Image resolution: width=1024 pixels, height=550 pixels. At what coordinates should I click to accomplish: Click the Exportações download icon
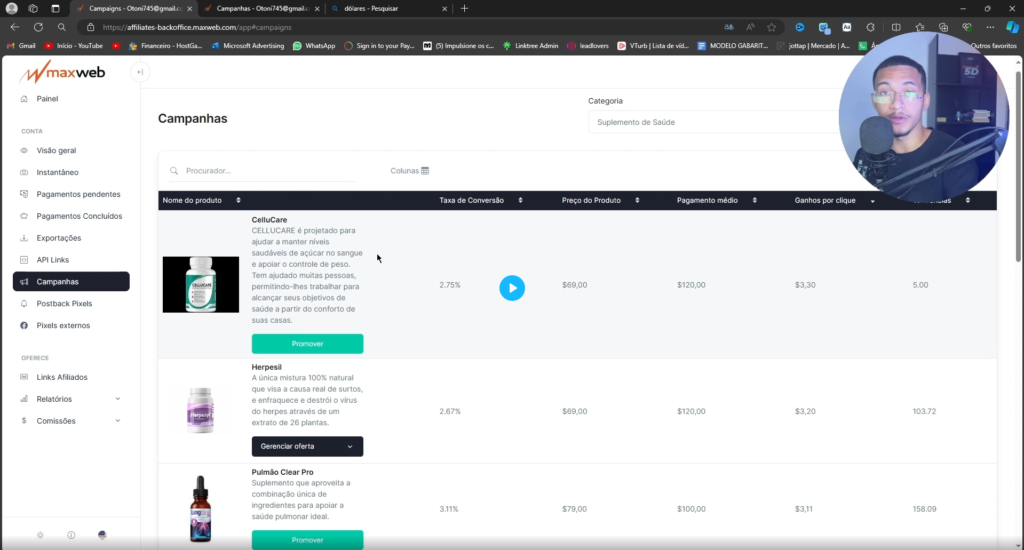pos(25,238)
